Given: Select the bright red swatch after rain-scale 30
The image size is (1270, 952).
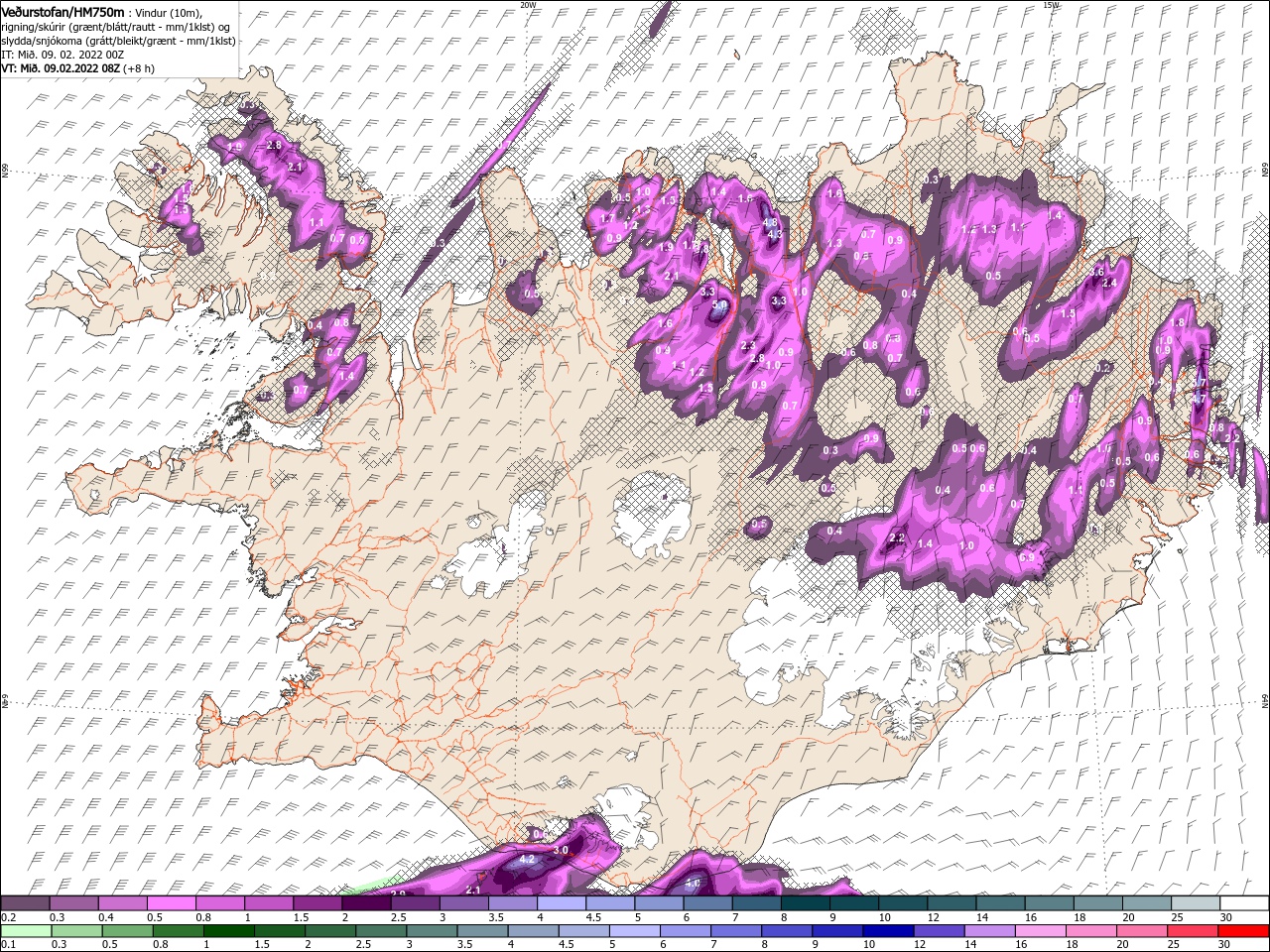Looking at the screenshot, I should (x=1243, y=930).
